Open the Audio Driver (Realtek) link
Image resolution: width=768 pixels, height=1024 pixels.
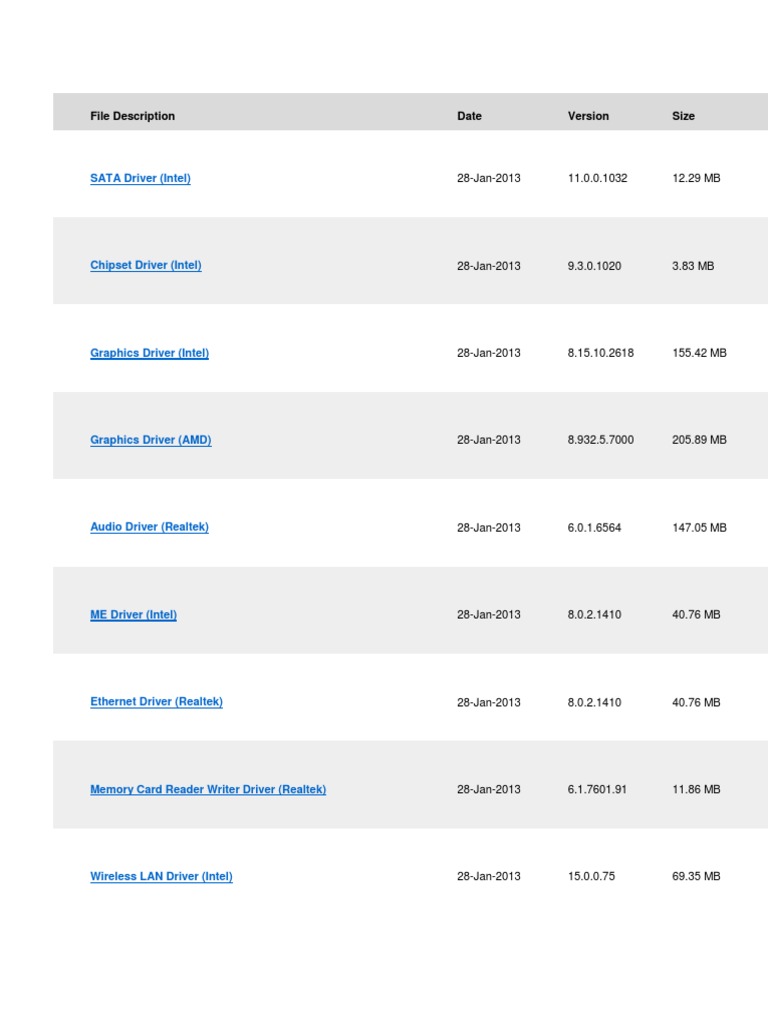click(149, 527)
